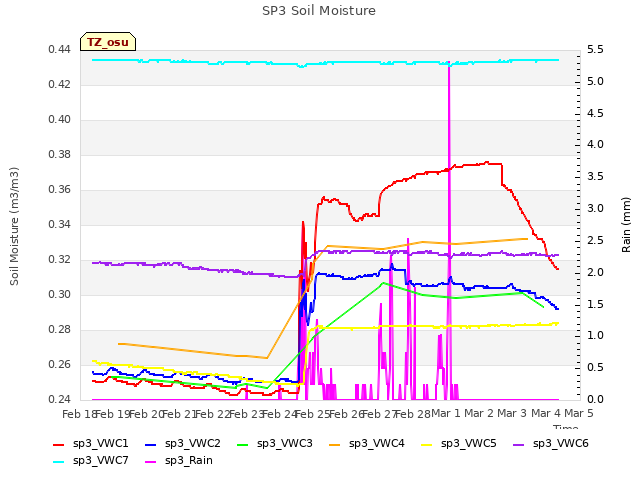Select the sp3_Rain legend label
Viewport: 640px width, 480px height.
point(189,461)
